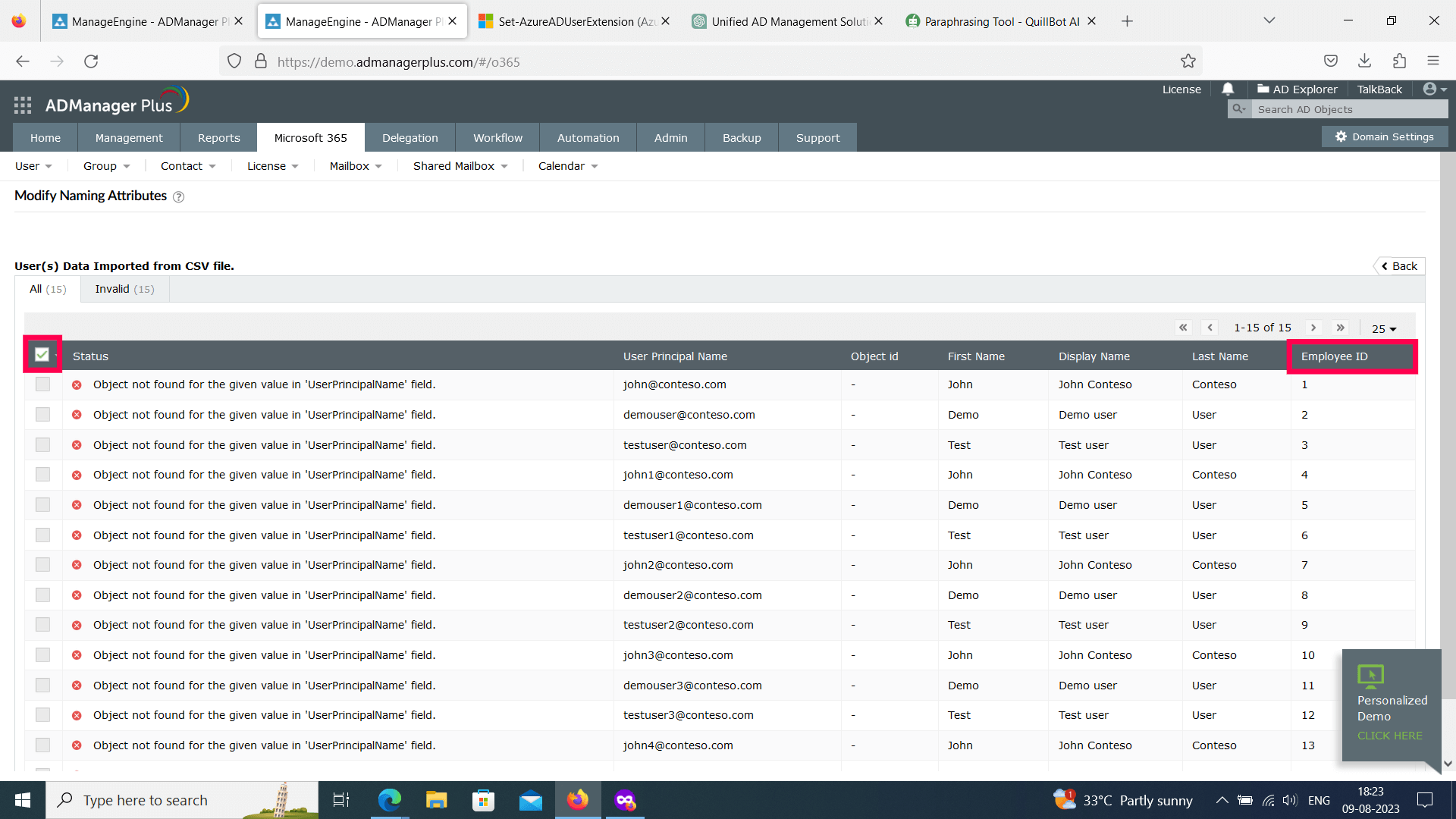Click the notification bell icon

pyautogui.click(x=1228, y=89)
